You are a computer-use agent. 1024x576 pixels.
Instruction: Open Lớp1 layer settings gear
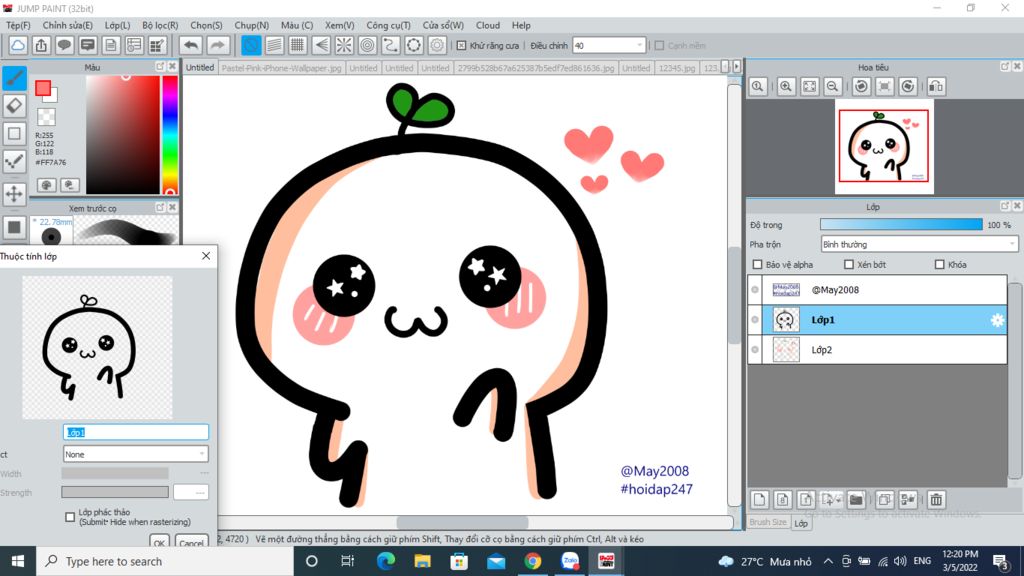coord(997,320)
